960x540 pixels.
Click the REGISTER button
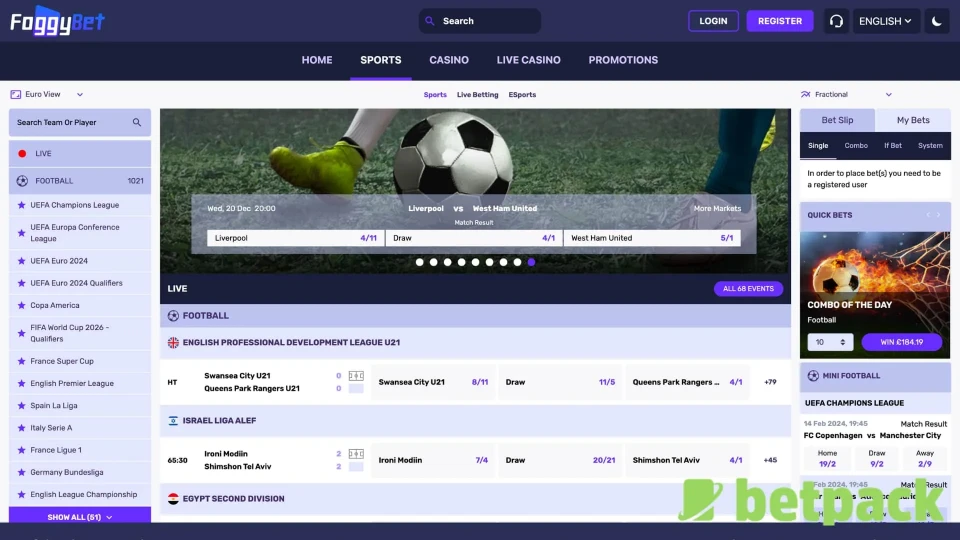pos(779,21)
